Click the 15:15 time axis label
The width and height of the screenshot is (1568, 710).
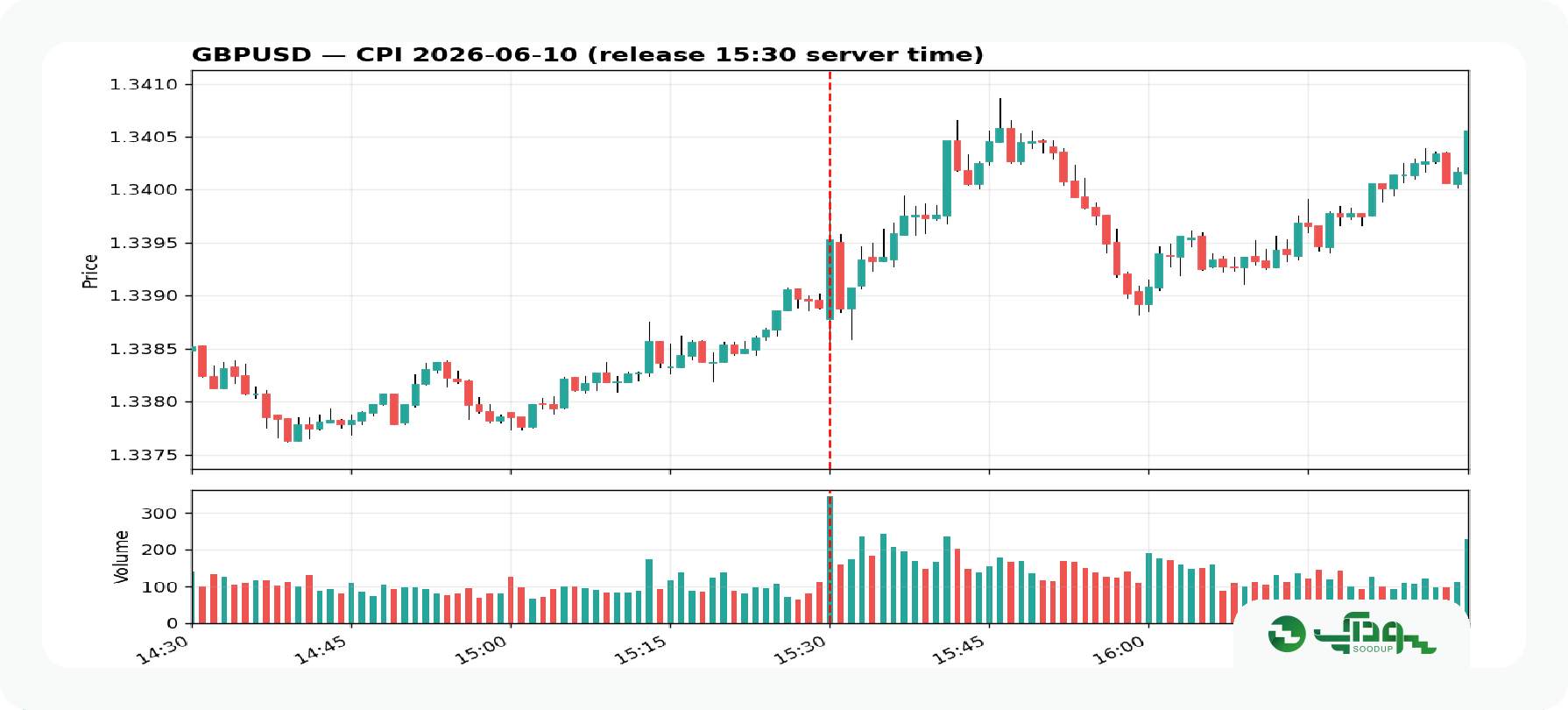coord(641,650)
